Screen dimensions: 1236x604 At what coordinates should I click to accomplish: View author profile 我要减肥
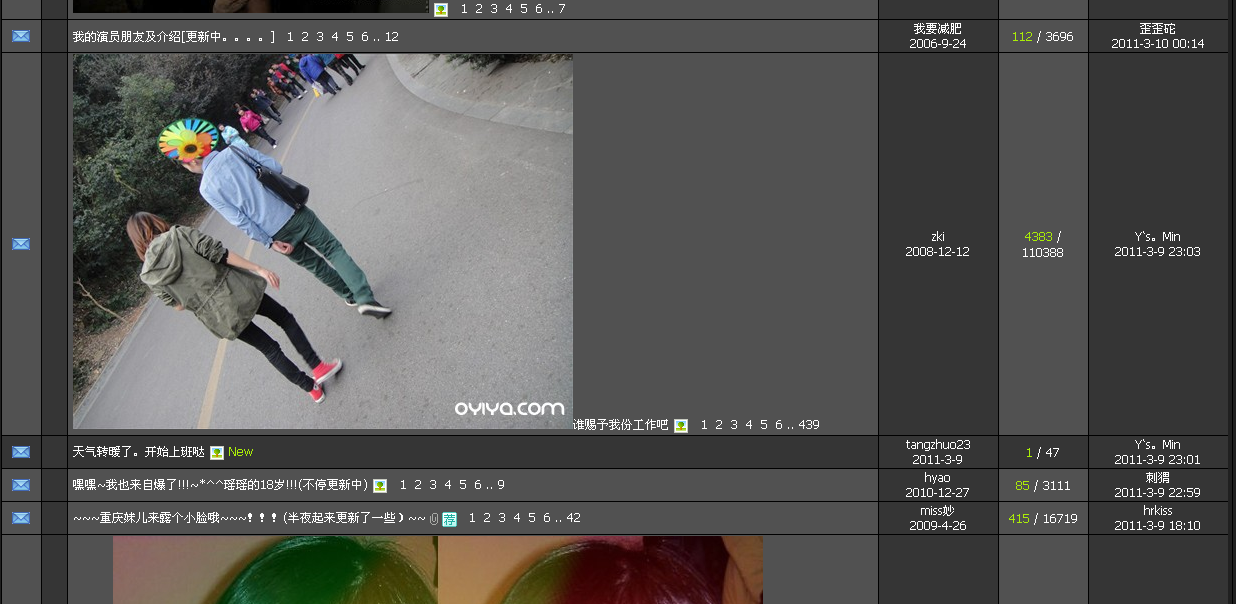pos(938,29)
